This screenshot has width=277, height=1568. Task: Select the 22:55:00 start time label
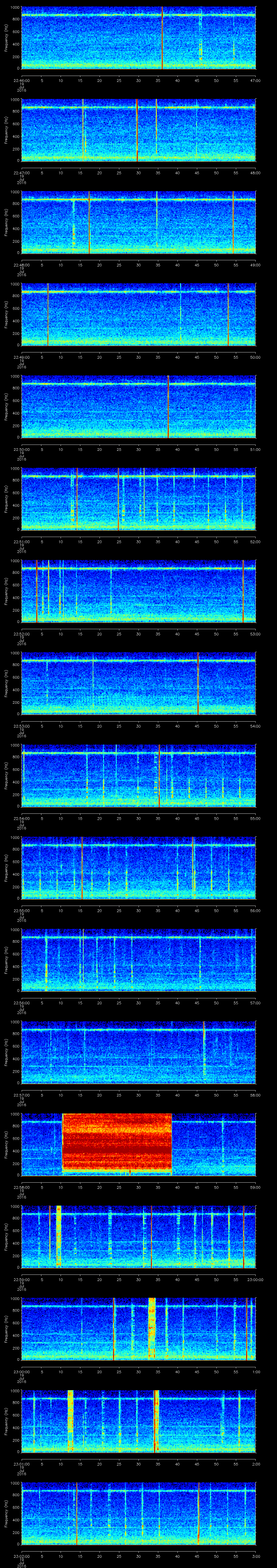(x=22, y=910)
